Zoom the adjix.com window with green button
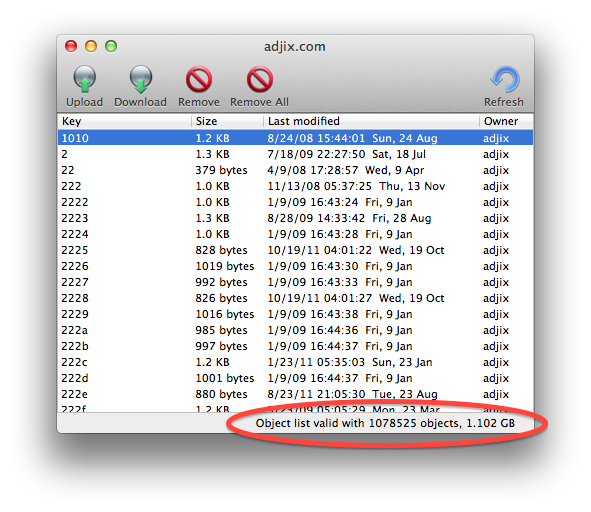This screenshot has height=512, width=591. (x=111, y=46)
